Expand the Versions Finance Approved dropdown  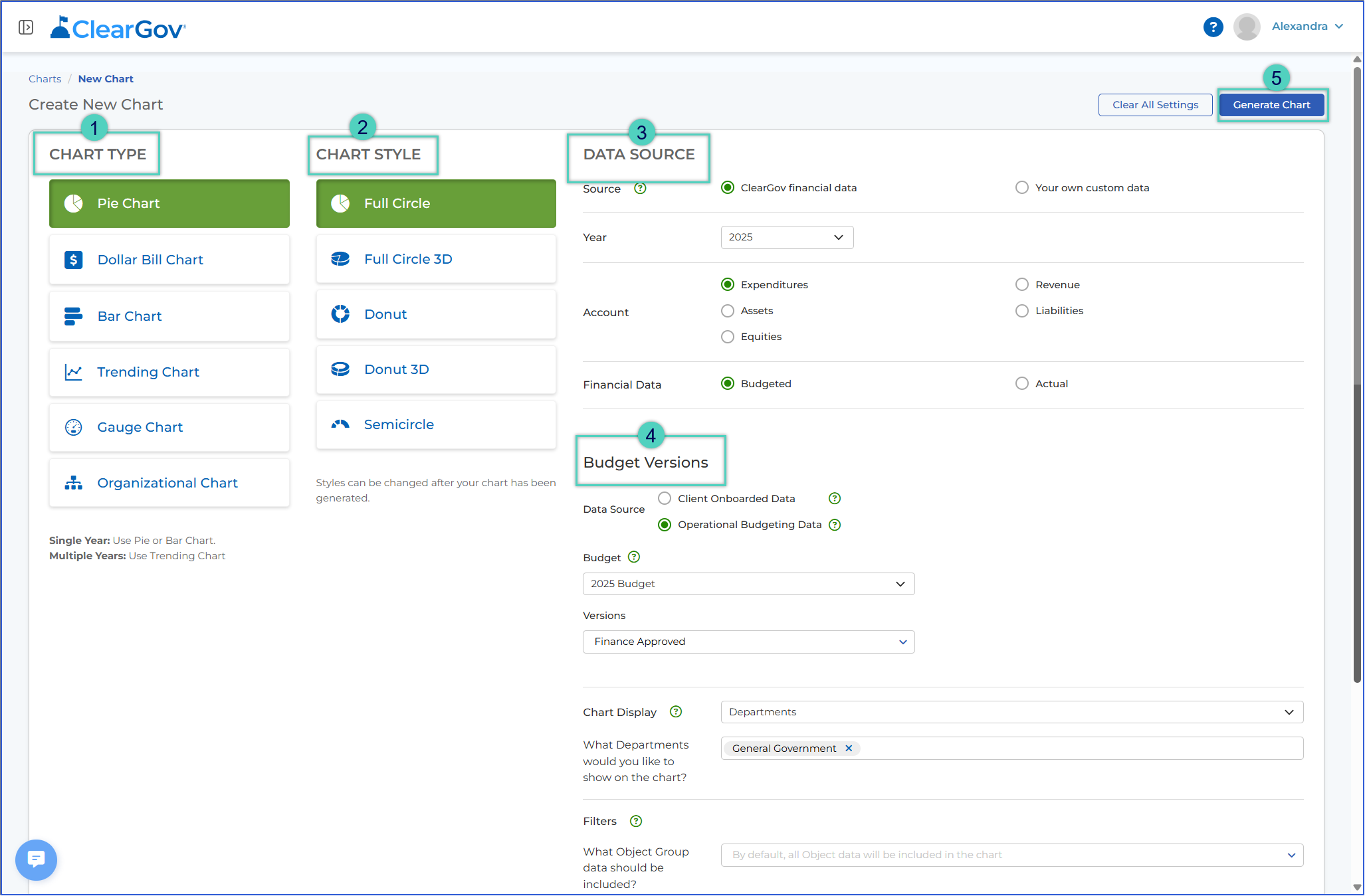(x=748, y=642)
